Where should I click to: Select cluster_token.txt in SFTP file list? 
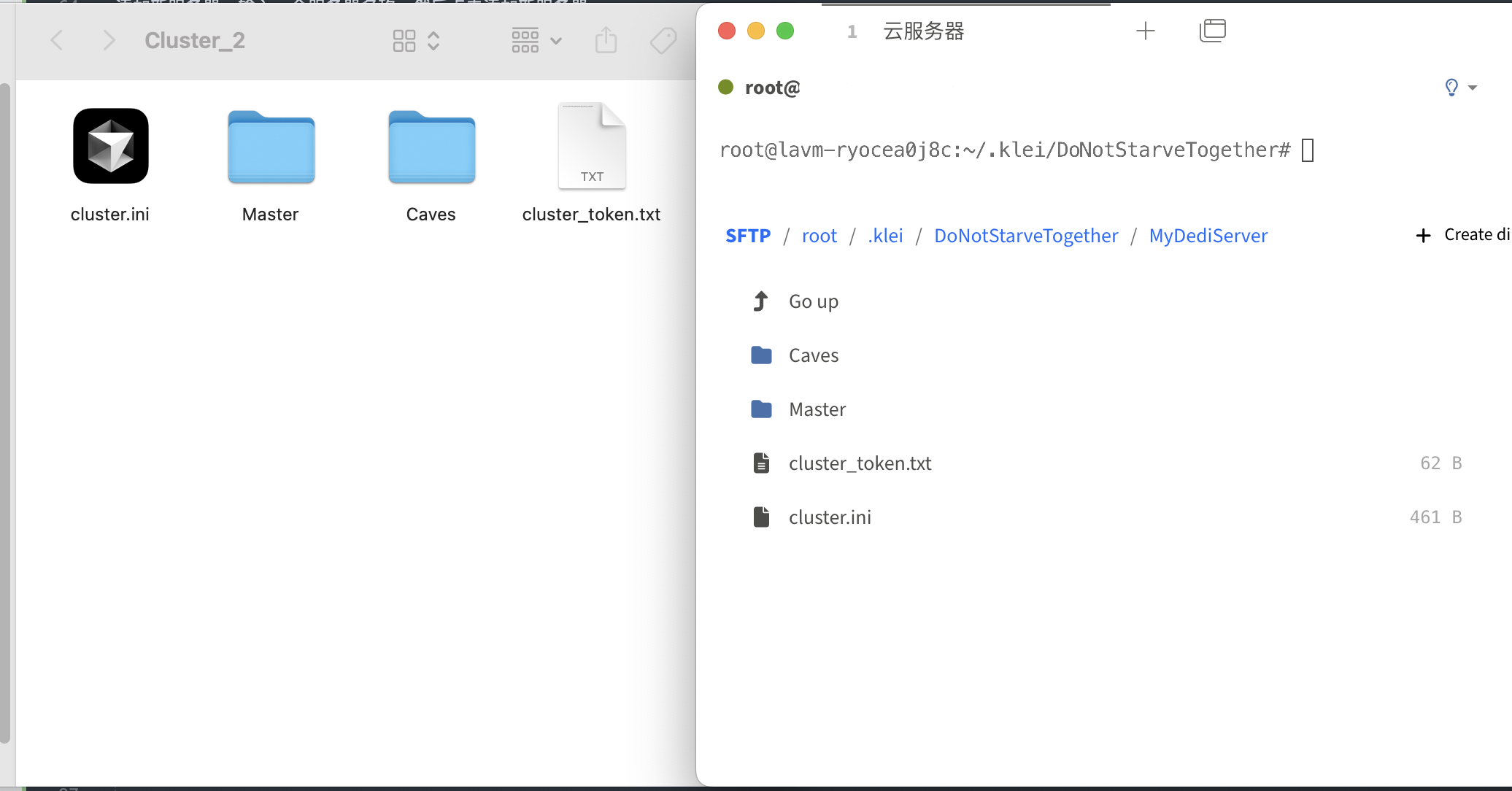tap(860, 463)
